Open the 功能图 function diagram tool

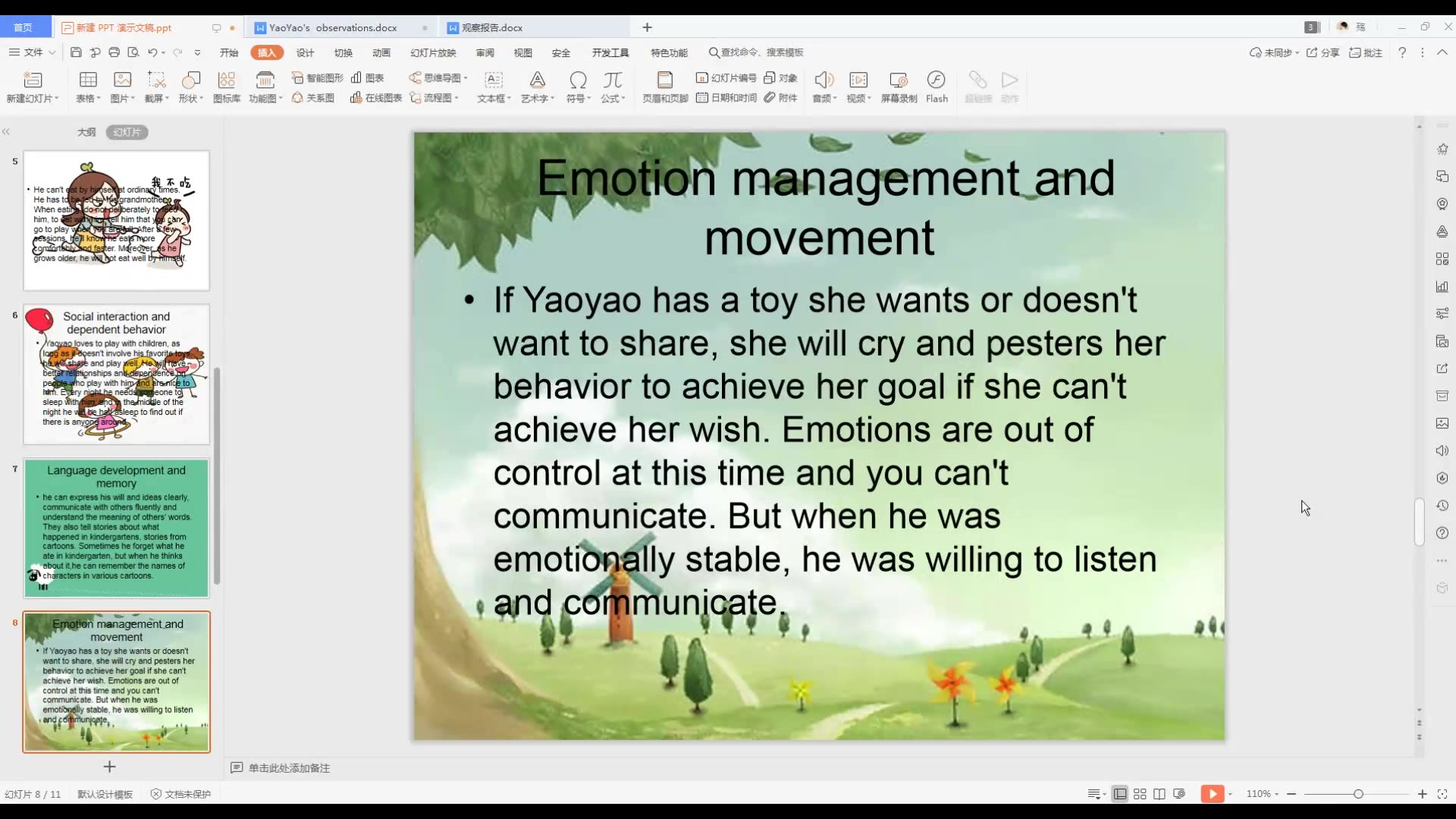point(265,86)
